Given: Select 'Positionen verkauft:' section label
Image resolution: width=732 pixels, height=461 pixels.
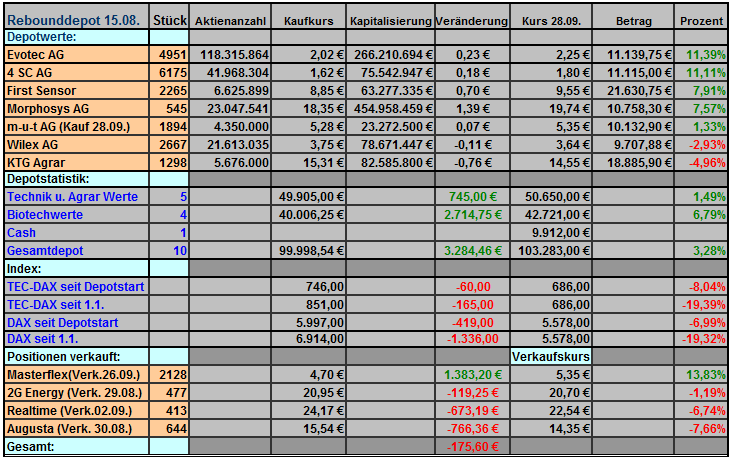Looking at the screenshot, I should tap(63, 357).
